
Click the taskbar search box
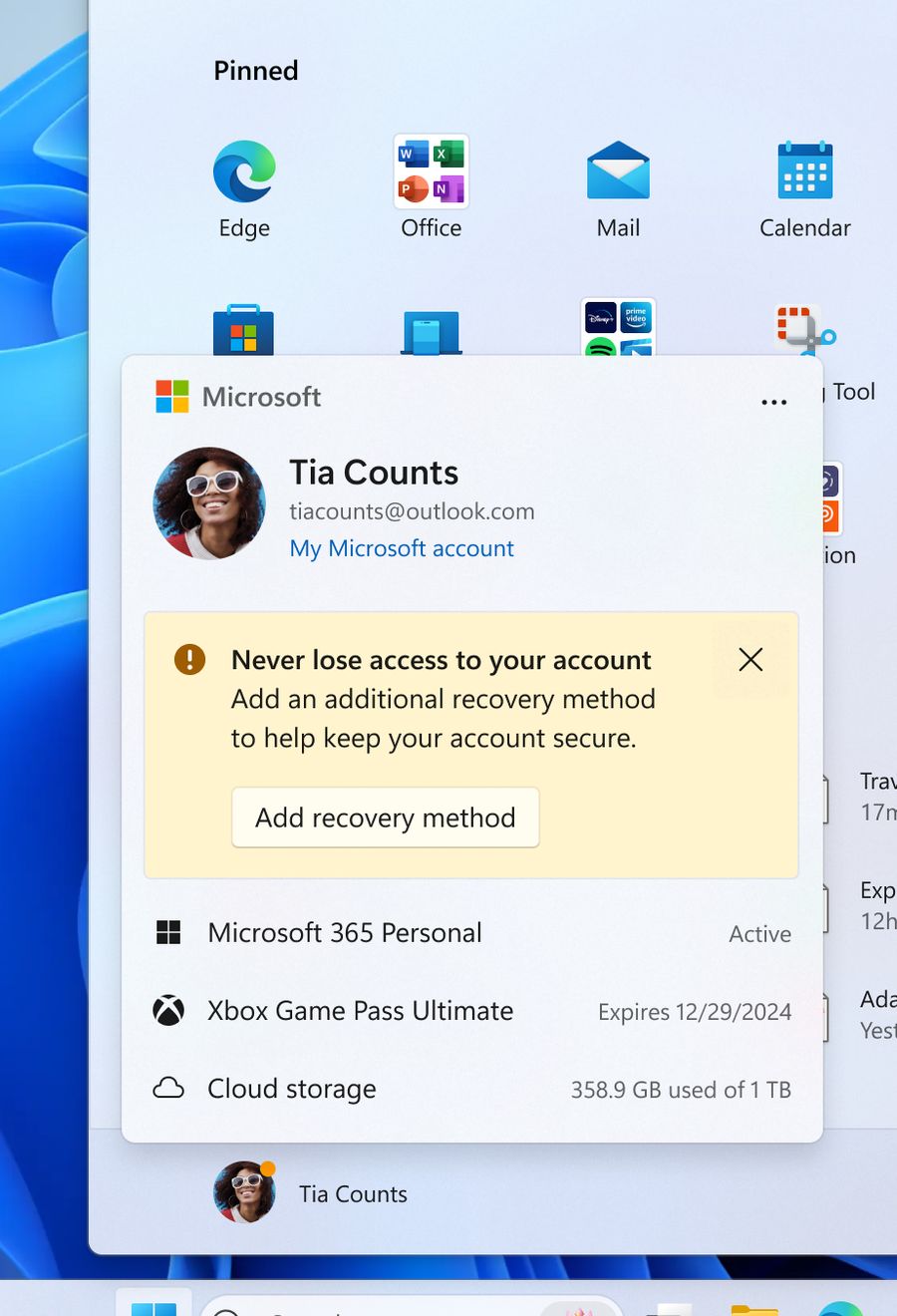pos(411,1306)
